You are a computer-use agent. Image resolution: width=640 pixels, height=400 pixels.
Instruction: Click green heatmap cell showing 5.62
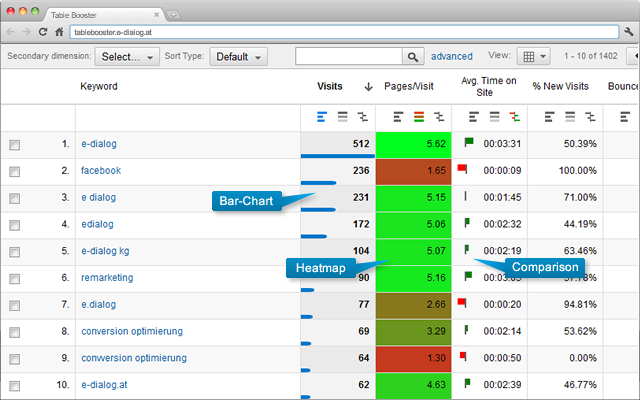point(413,145)
